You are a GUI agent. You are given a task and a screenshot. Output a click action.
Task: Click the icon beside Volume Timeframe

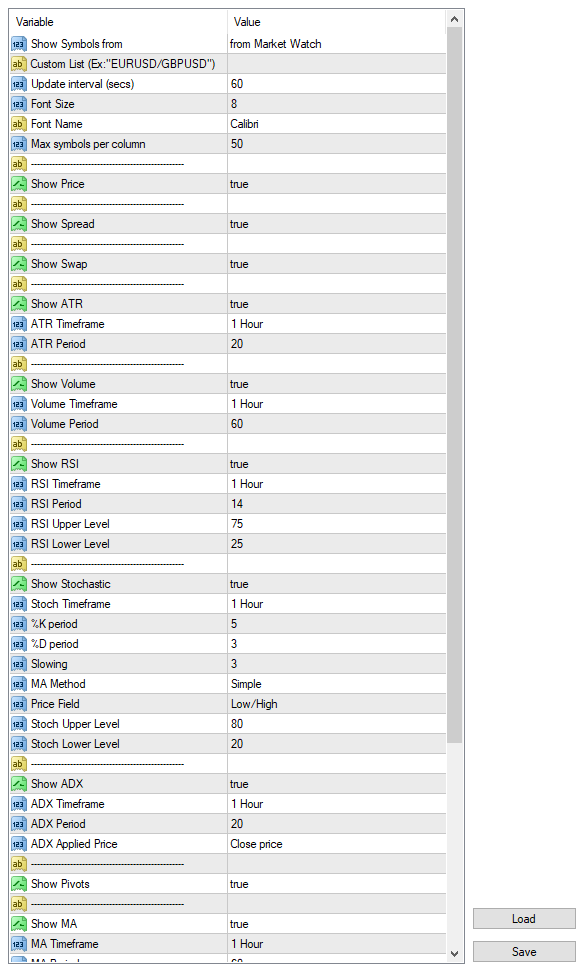pos(19,404)
